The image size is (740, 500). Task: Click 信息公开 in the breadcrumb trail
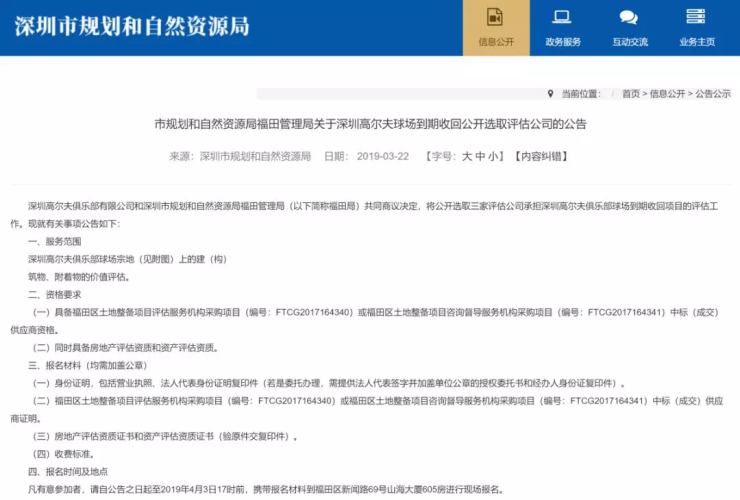[667, 94]
